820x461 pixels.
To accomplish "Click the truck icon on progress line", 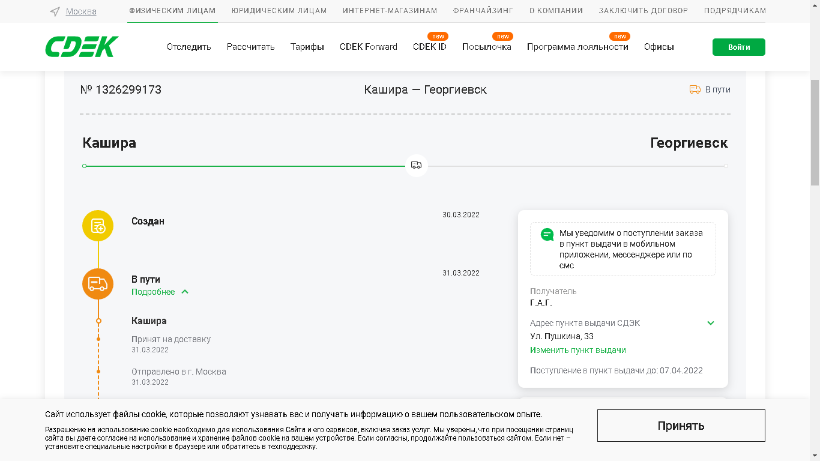I will tap(416, 165).
